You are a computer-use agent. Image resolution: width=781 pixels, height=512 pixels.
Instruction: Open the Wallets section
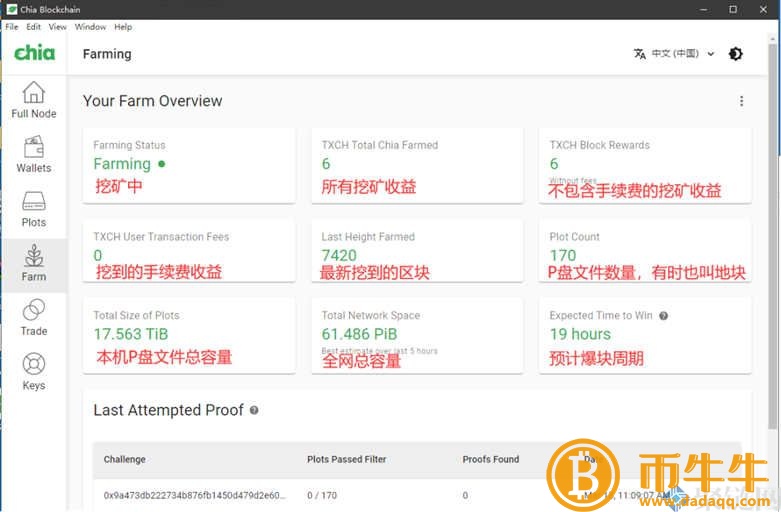click(34, 154)
